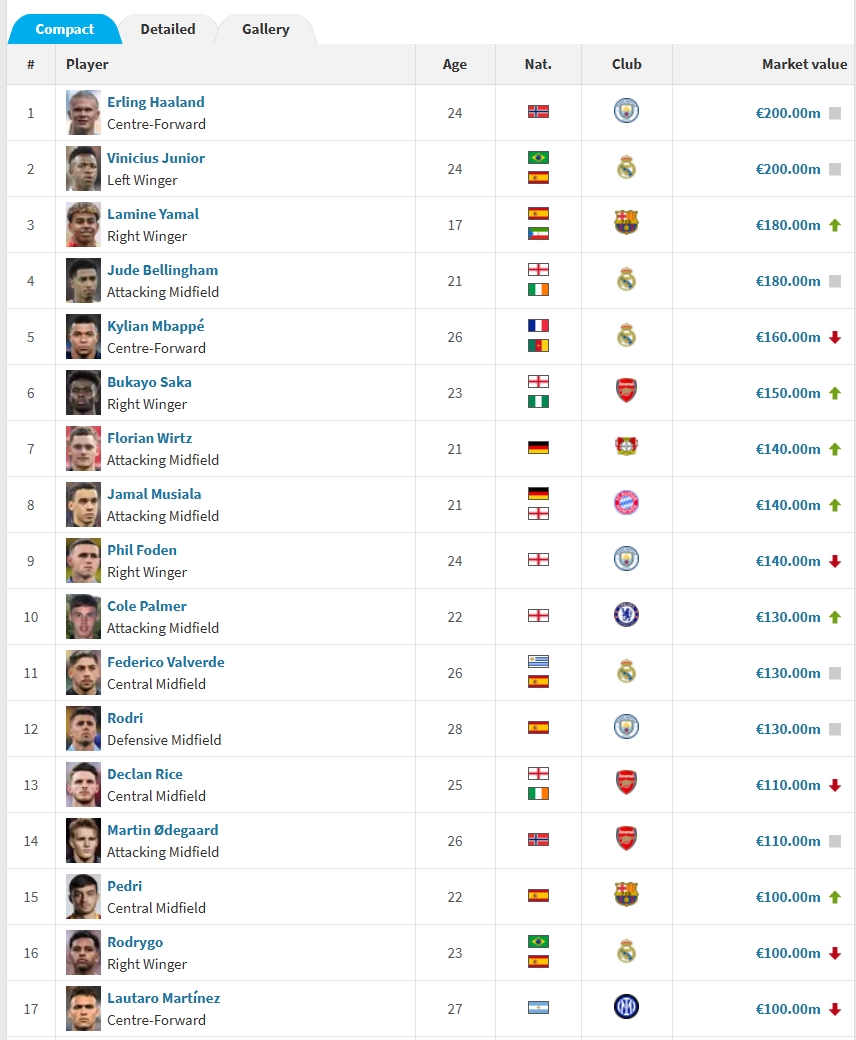Image resolution: width=856 pixels, height=1040 pixels.
Task: Open Martin Ødegaard's profile link
Action: point(162,830)
